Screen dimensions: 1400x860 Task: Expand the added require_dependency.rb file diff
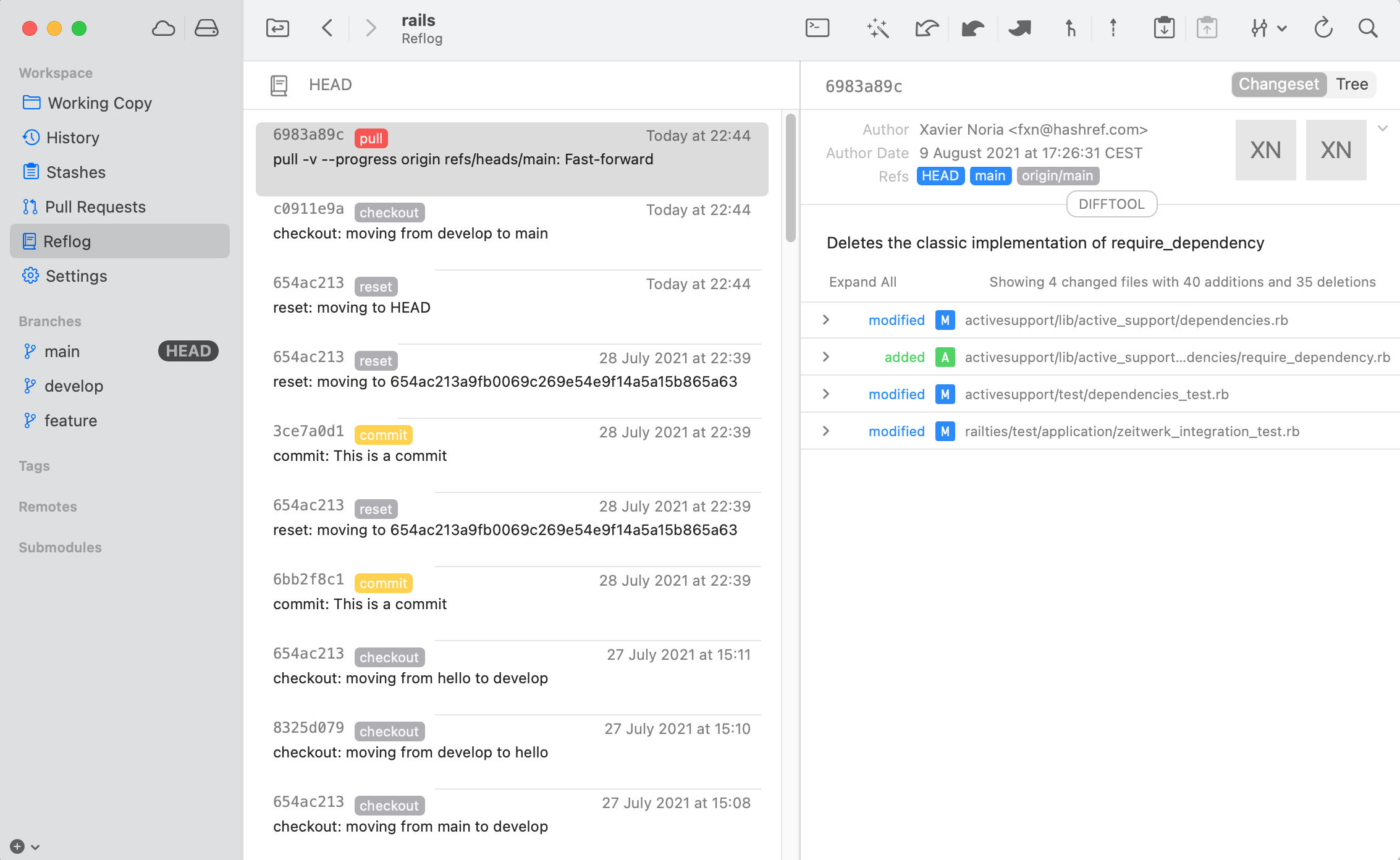point(826,357)
